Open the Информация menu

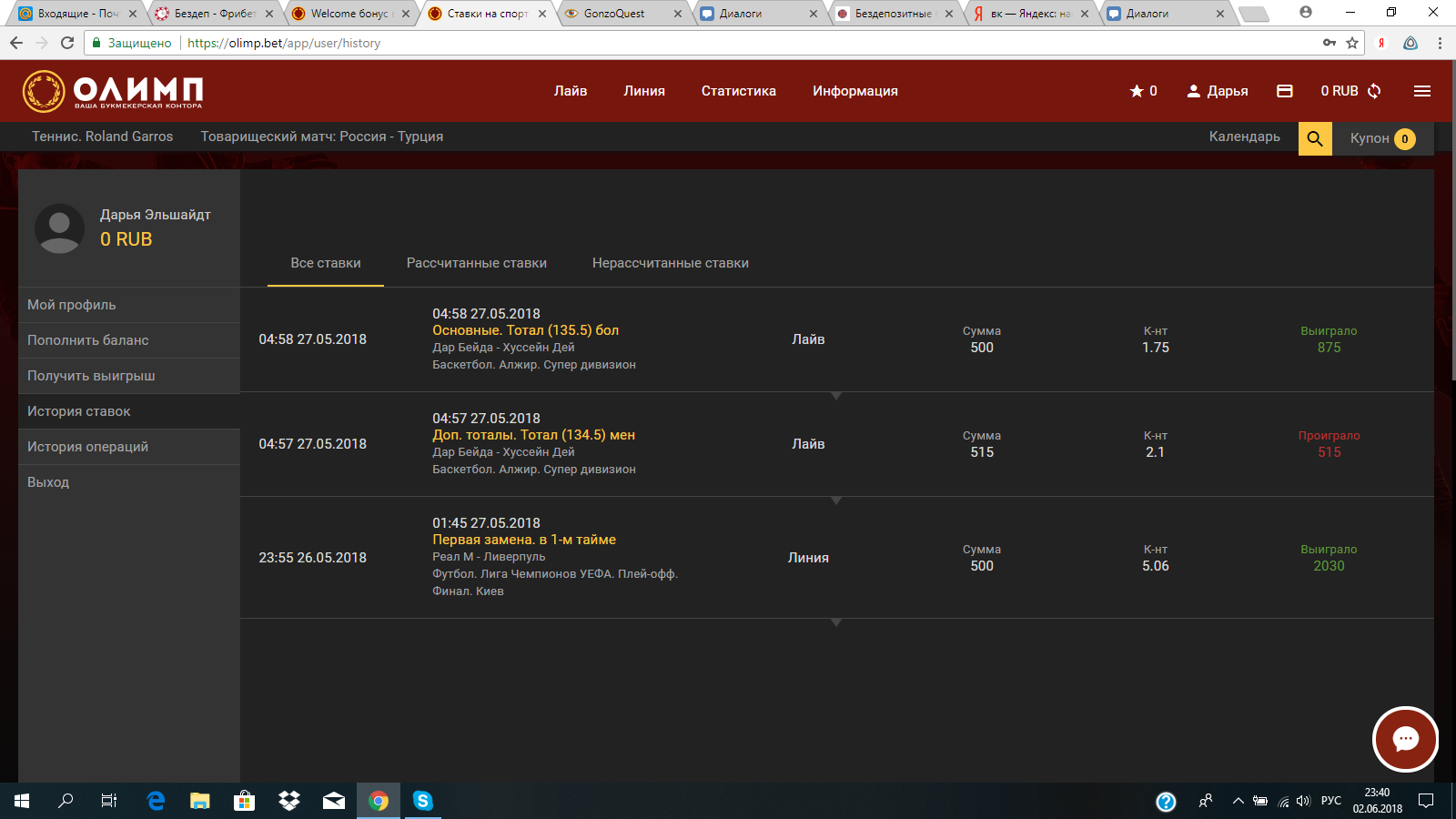coord(855,91)
